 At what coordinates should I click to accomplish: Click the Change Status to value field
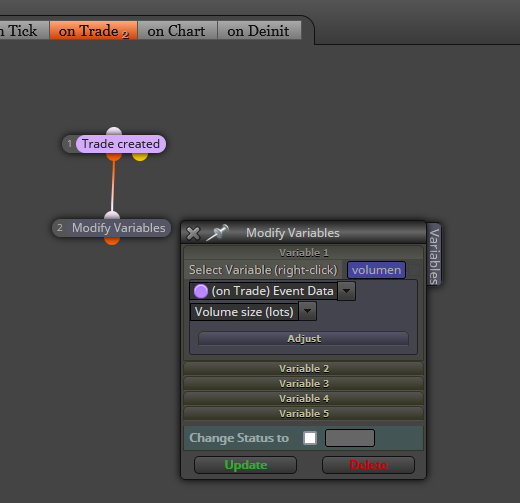click(x=350, y=438)
